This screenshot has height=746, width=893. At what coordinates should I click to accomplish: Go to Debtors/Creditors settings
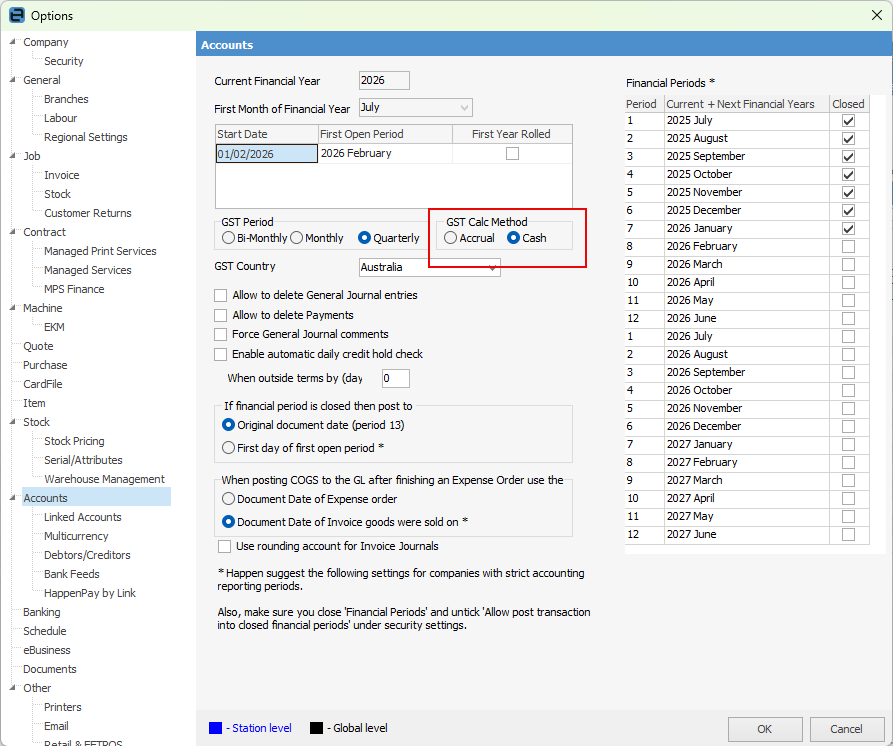(x=87, y=555)
